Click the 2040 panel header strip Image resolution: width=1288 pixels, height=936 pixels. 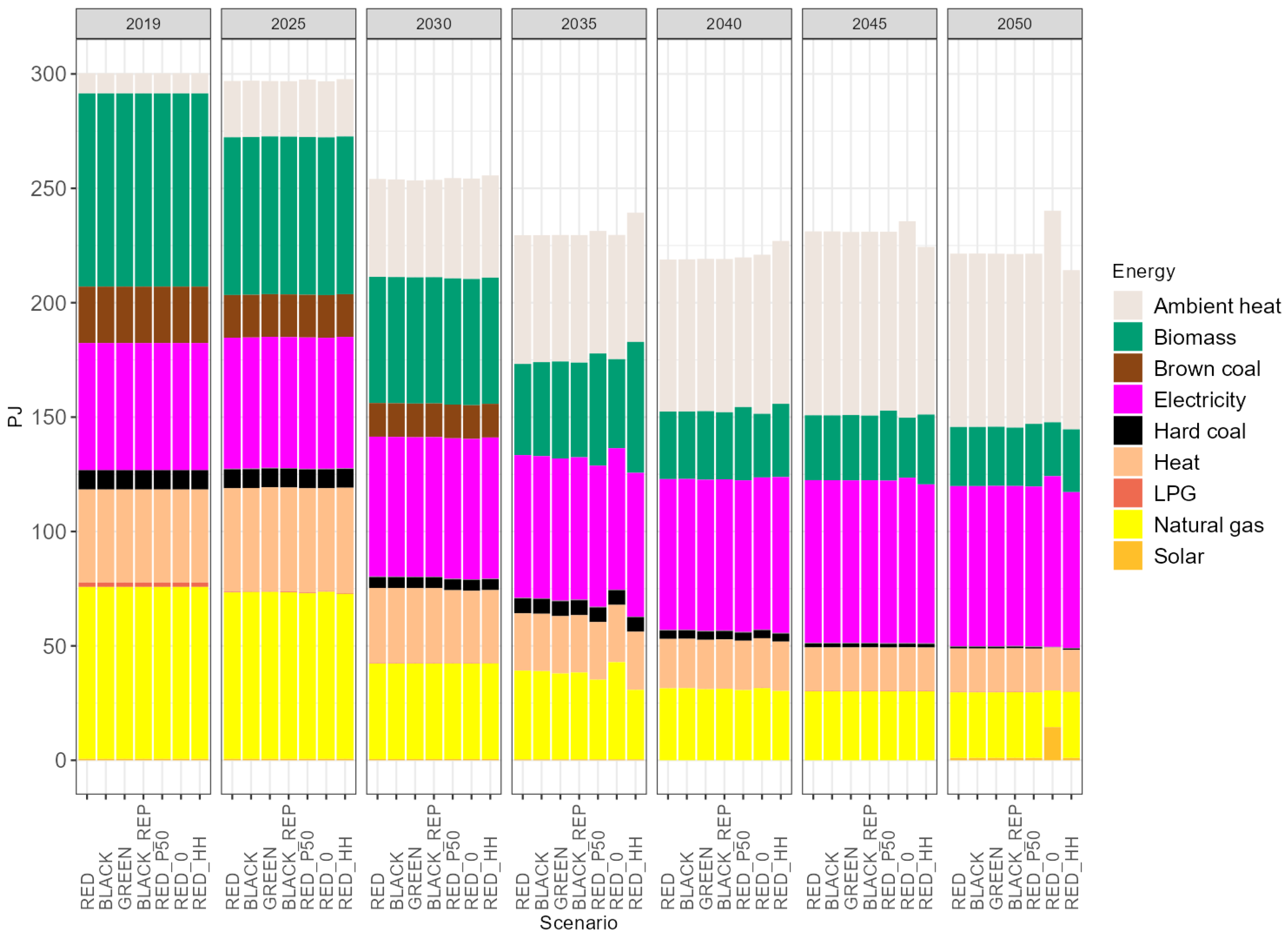tap(724, 24)
